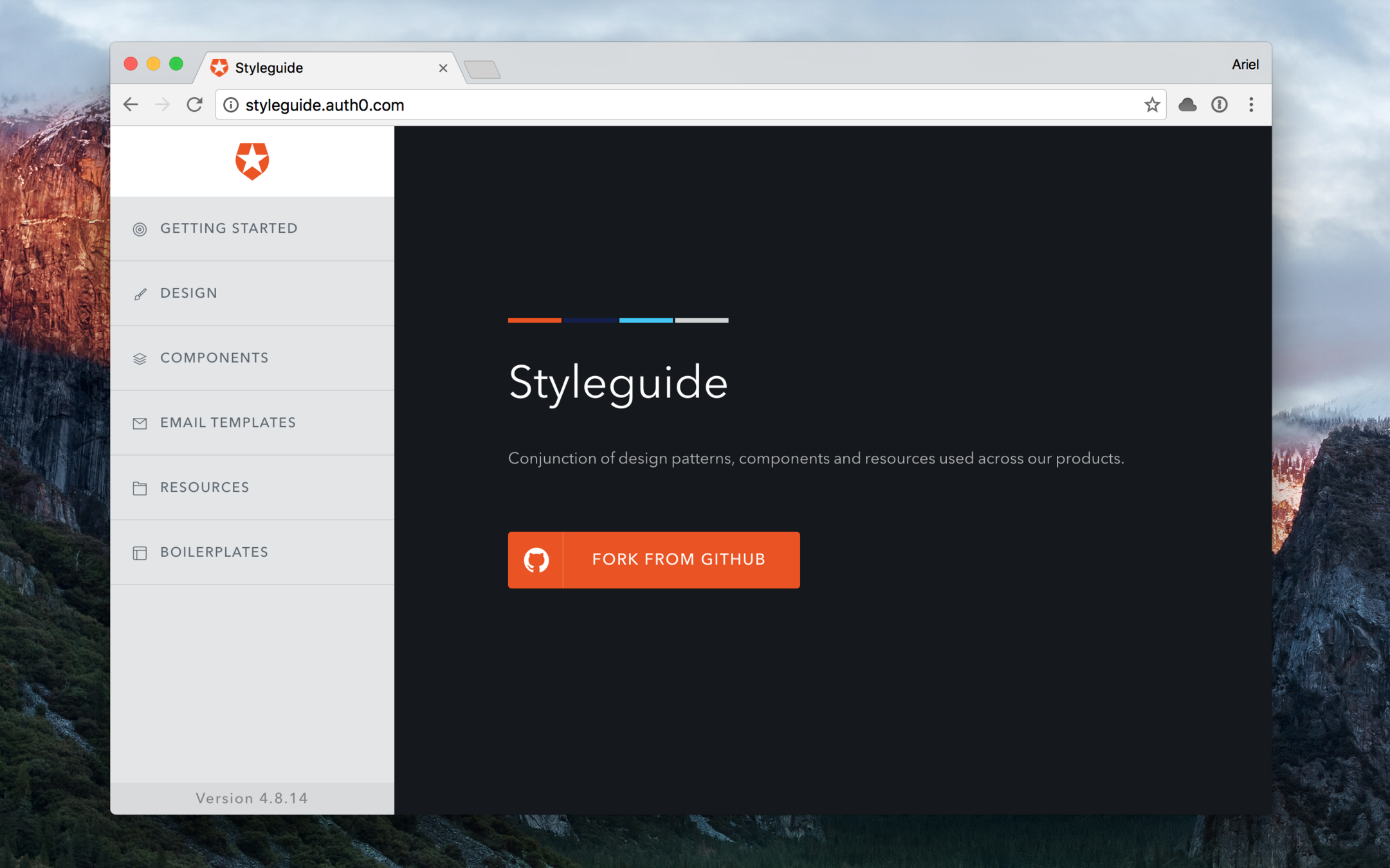
Task: Click the folder icon beside Resources
Action: tap(140, 488)
